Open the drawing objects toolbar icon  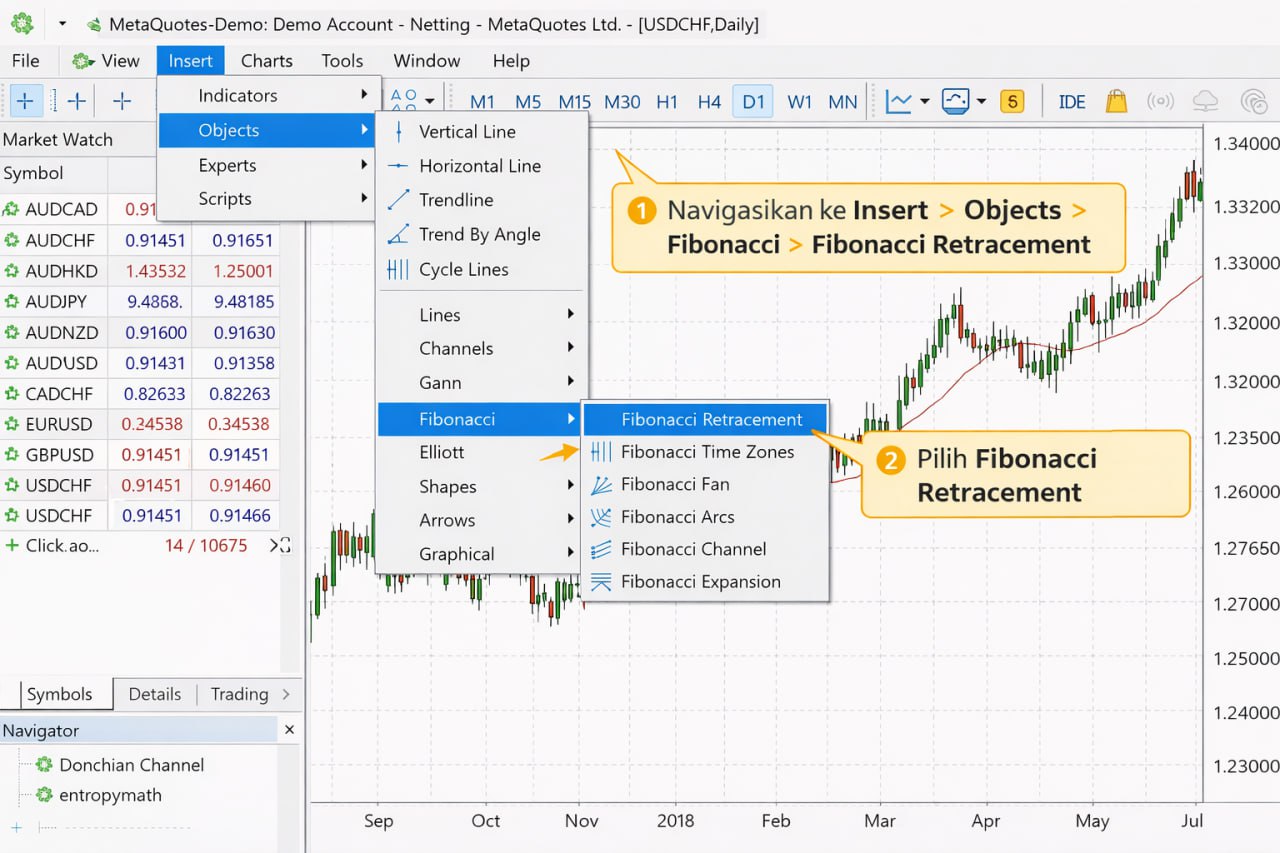(x=404, y=101)
